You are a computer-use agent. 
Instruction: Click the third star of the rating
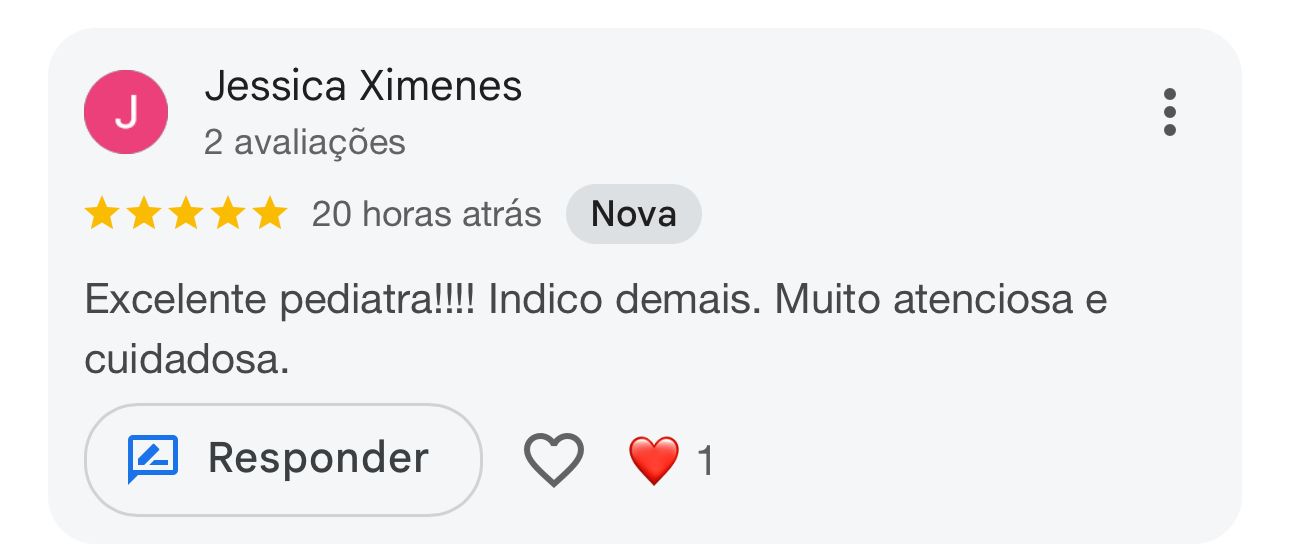(x=185, y=214)
